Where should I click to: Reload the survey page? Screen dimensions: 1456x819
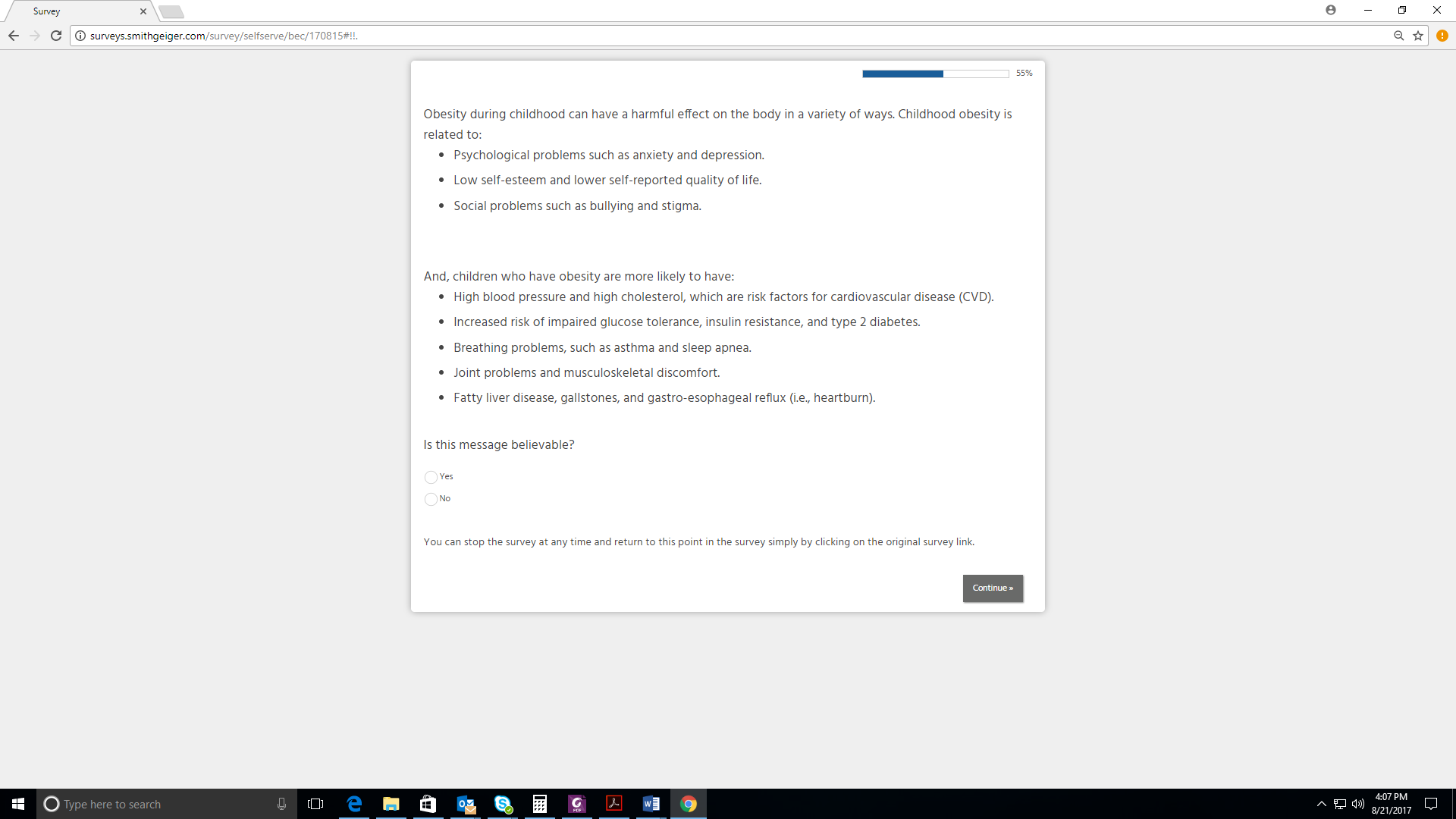click(x=56, y=36)
